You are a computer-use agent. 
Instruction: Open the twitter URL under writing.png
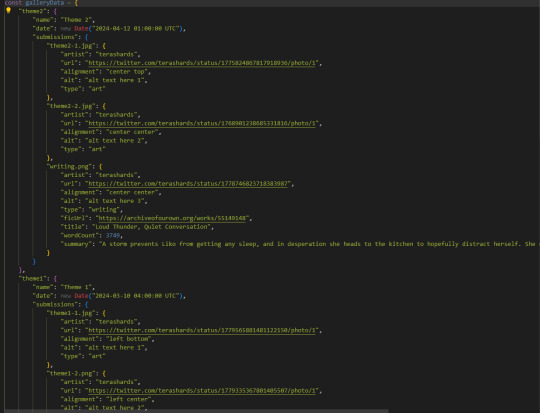(188, 184)
